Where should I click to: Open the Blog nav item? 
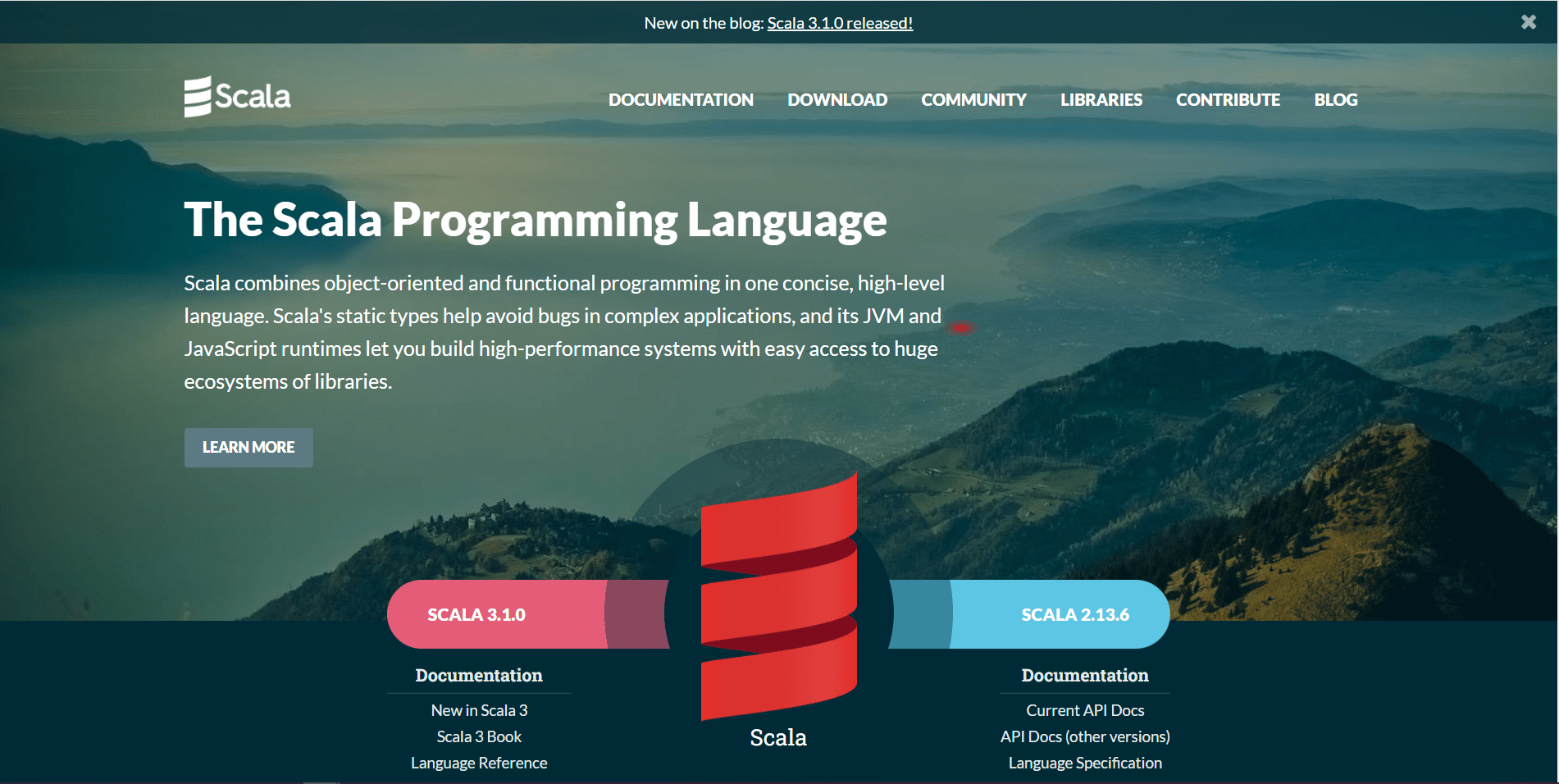(x=1336, y=100)
